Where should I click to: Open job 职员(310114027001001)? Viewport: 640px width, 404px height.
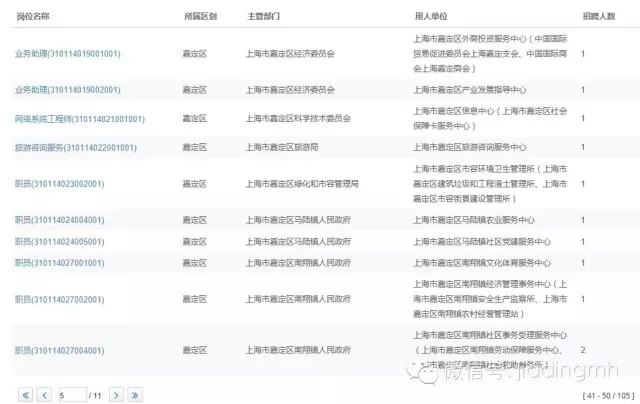[x=61, y=263]
